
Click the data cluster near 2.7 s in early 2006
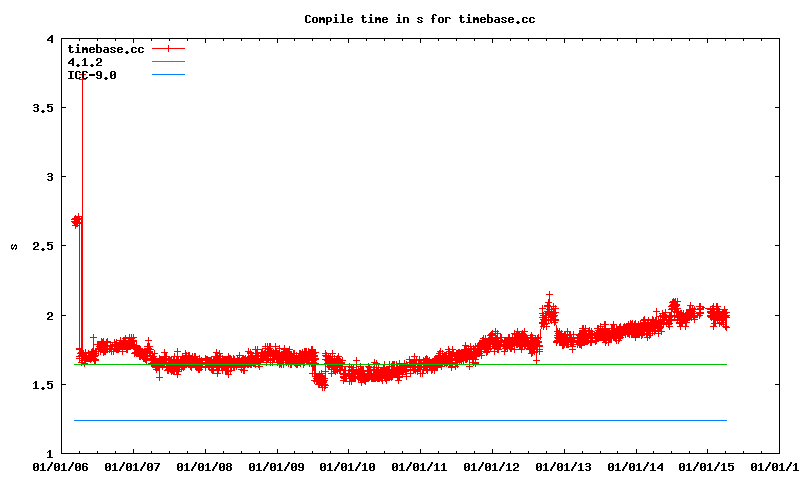tap(76, 221)
